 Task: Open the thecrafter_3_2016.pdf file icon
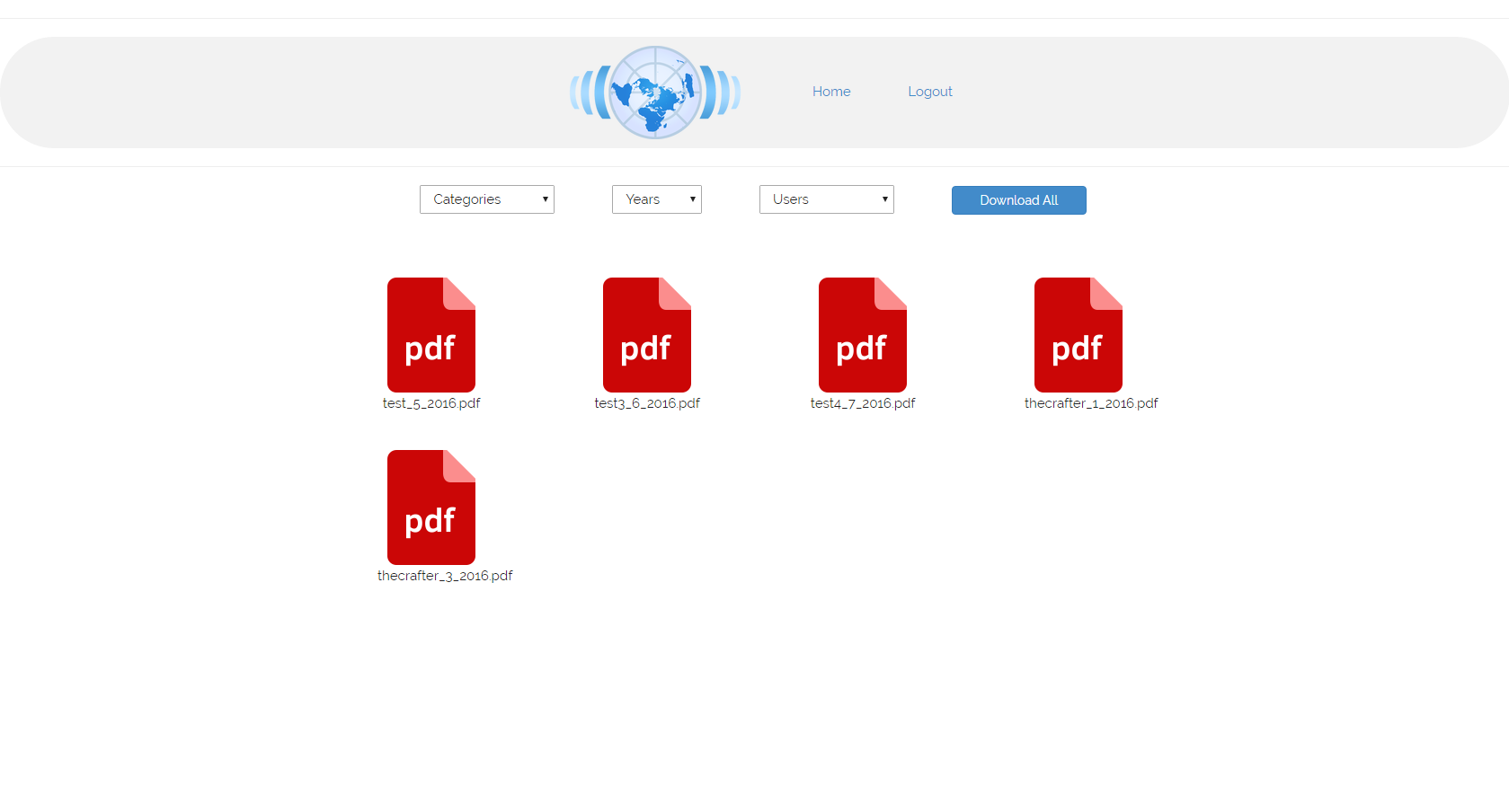[431, 507]
